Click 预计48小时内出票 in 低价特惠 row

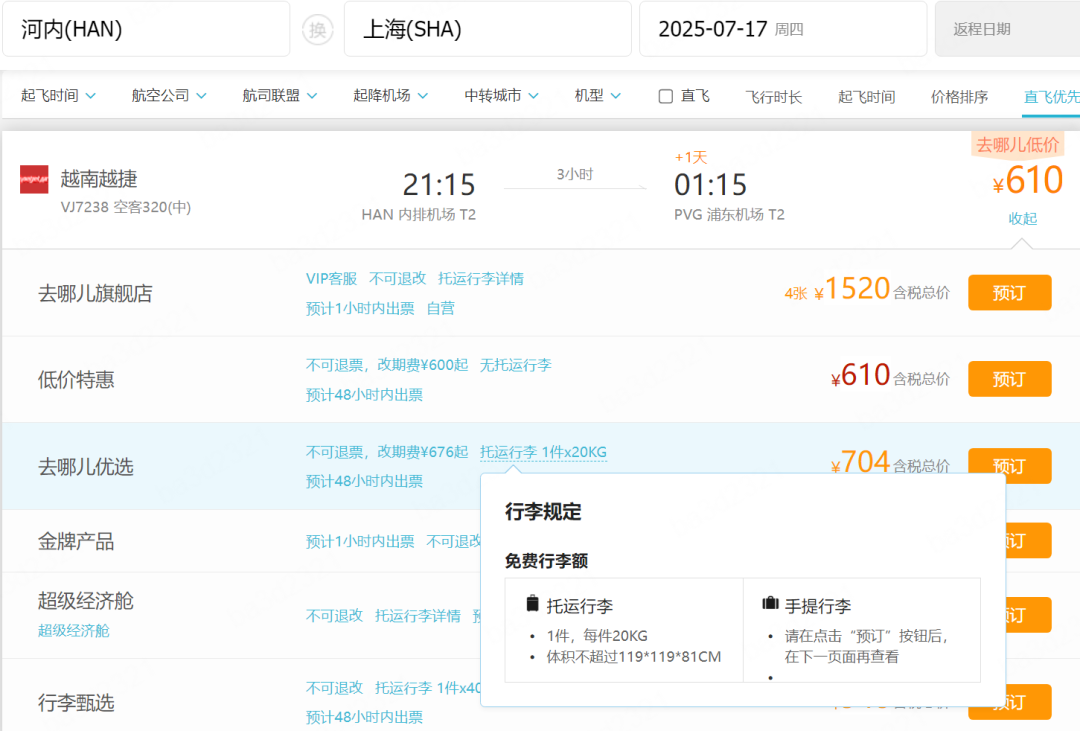click(x=364, y=395)
